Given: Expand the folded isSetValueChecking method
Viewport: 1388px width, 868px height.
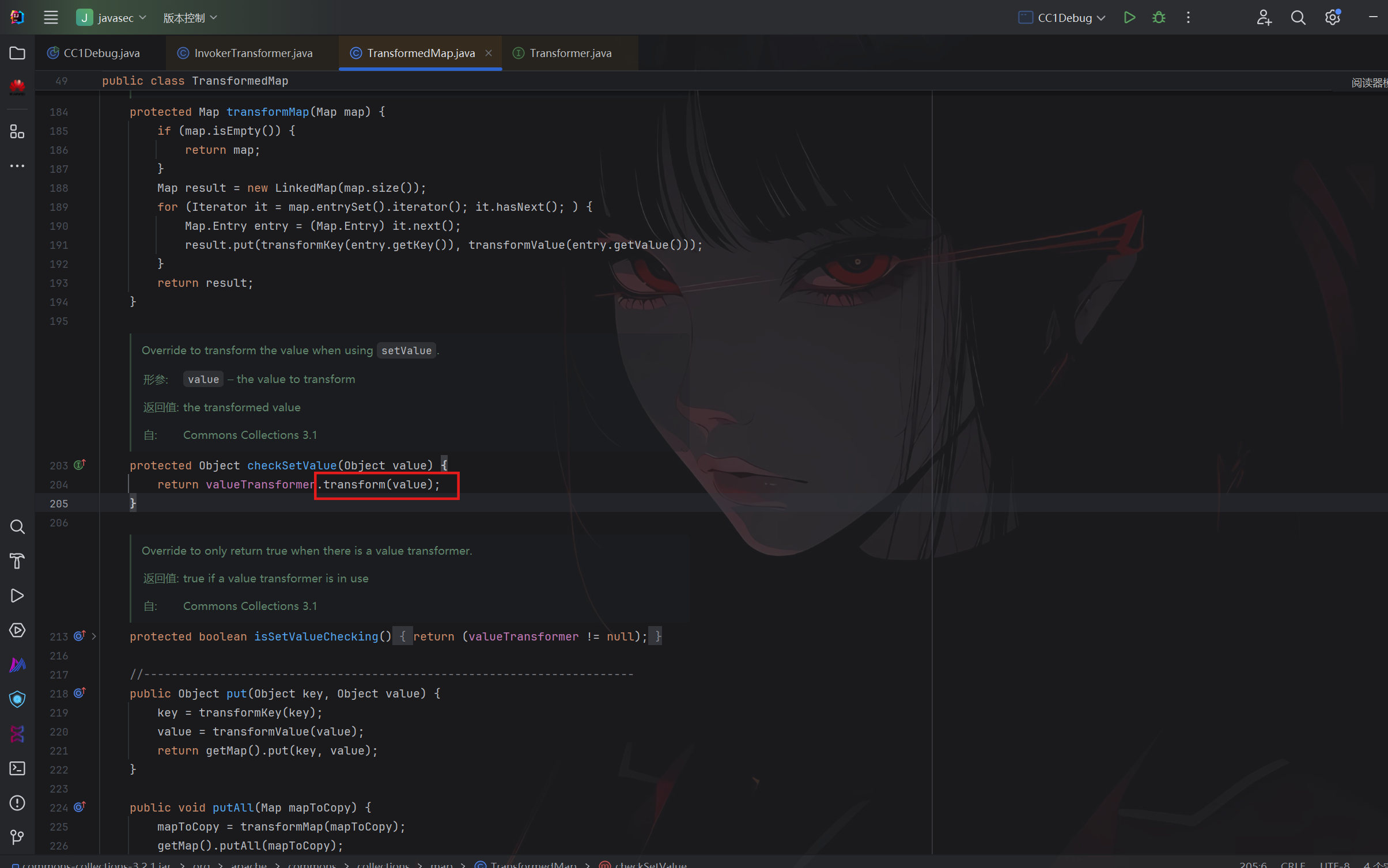Looking at the screenshot, I should coord(94,636).
